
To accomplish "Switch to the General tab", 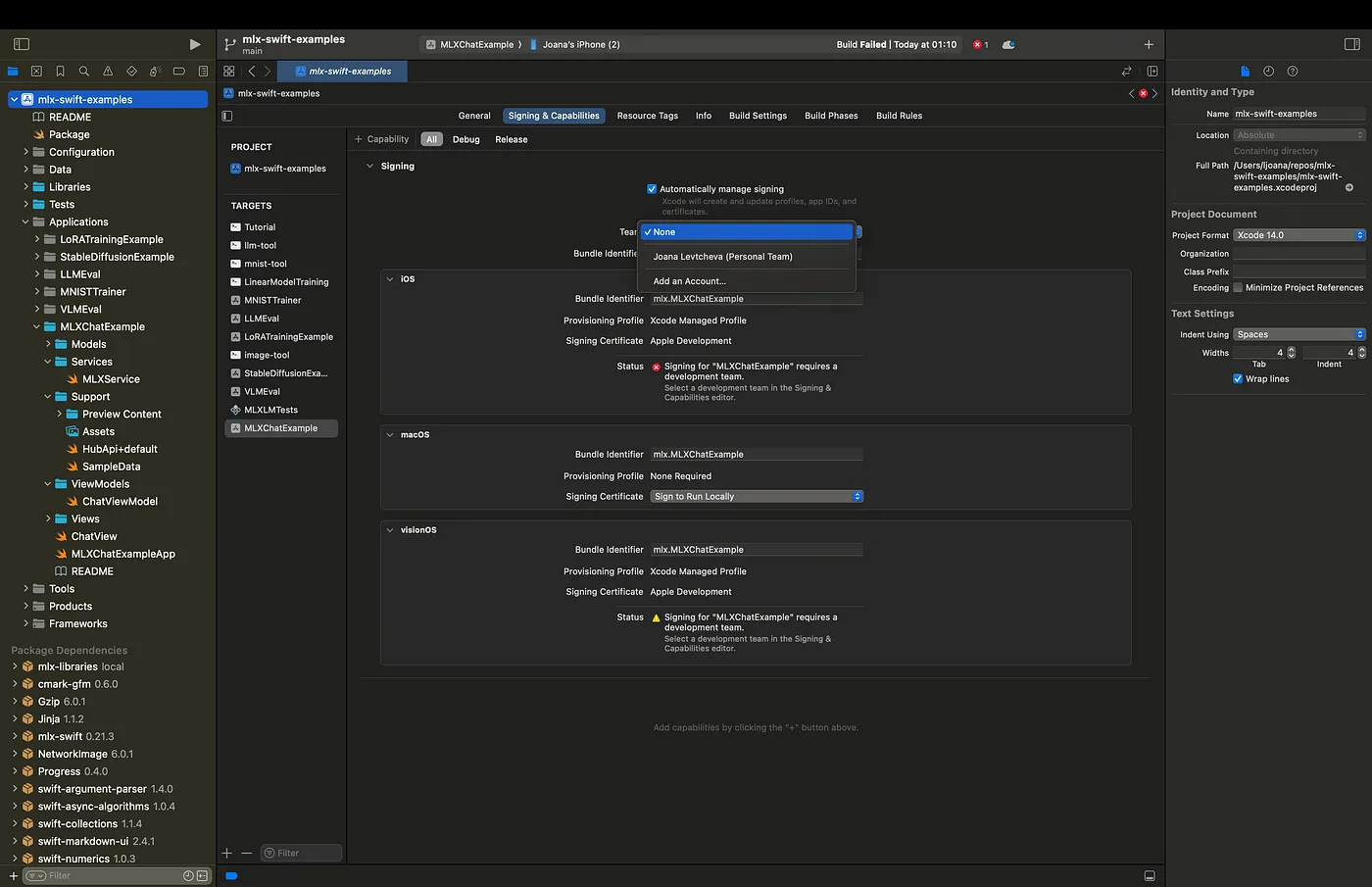I will (474, 116).
